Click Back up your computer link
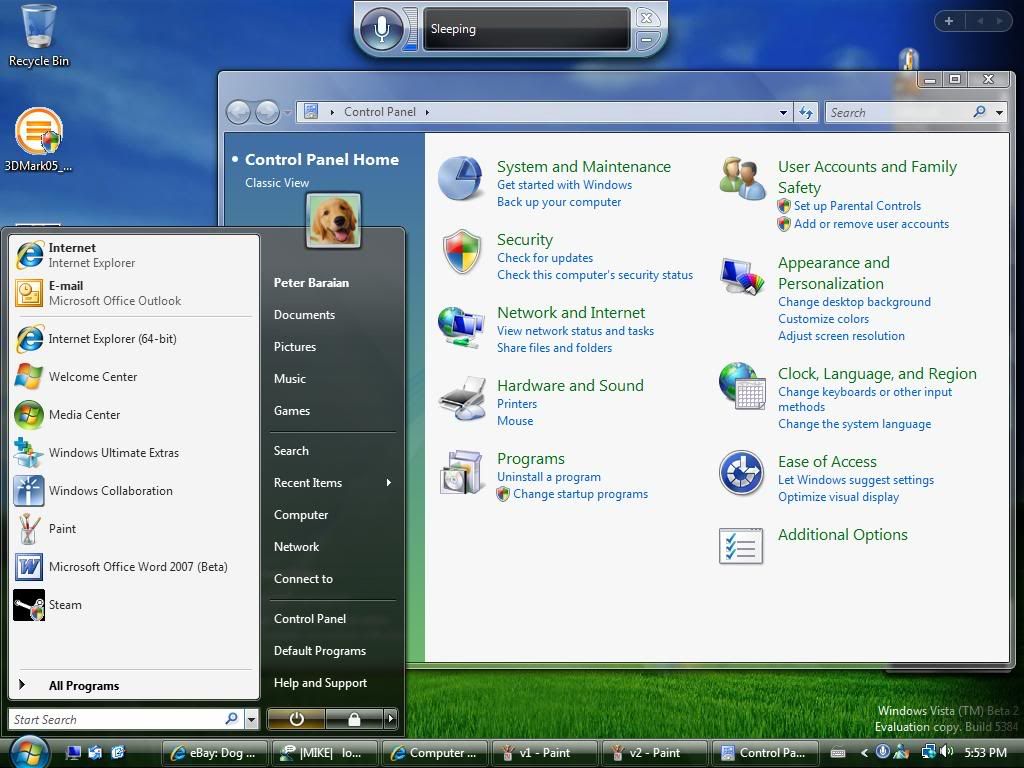 559,202
